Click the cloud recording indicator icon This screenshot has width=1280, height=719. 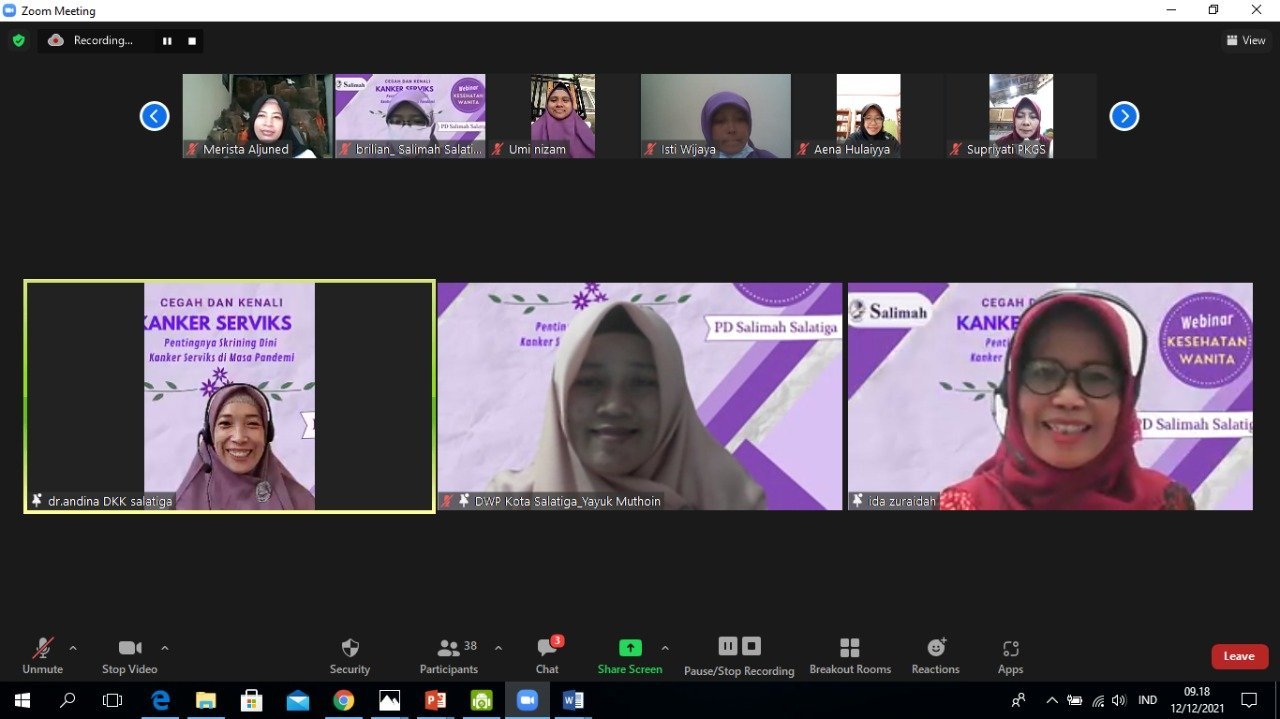[x=56, y=40]
